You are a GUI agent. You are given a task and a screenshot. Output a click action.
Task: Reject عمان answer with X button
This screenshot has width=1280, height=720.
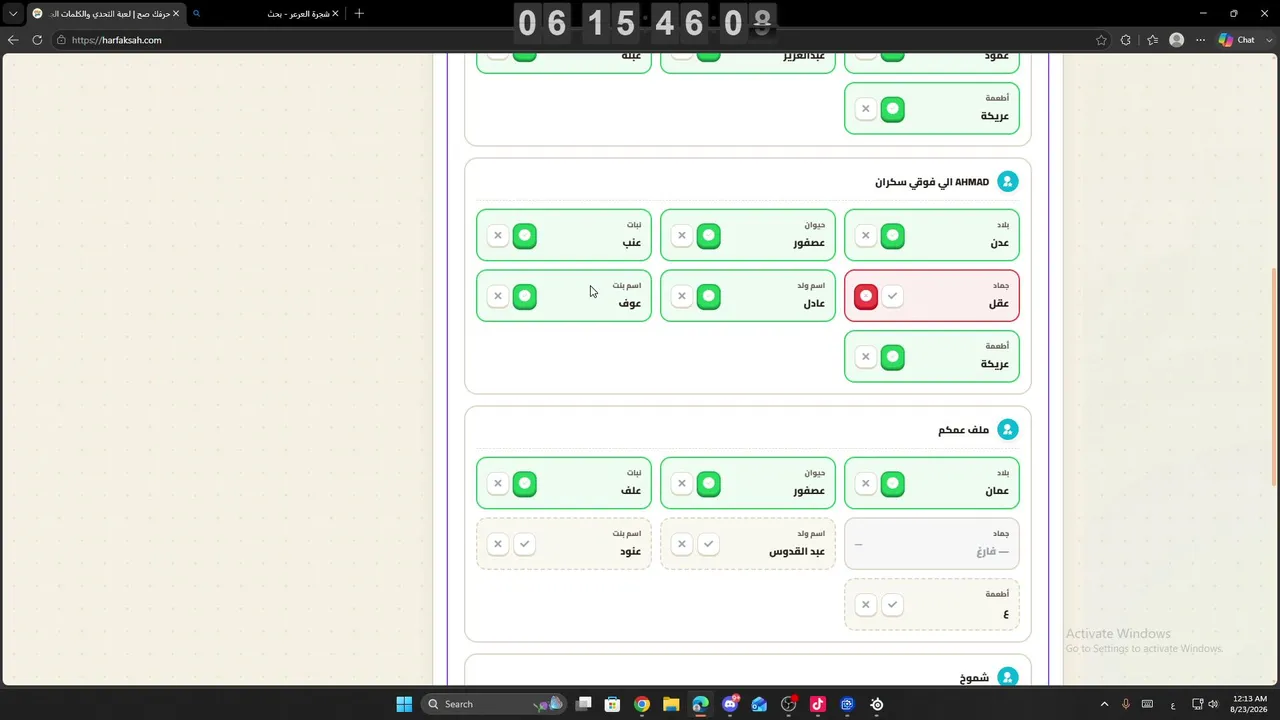click(x=866, y=484)
